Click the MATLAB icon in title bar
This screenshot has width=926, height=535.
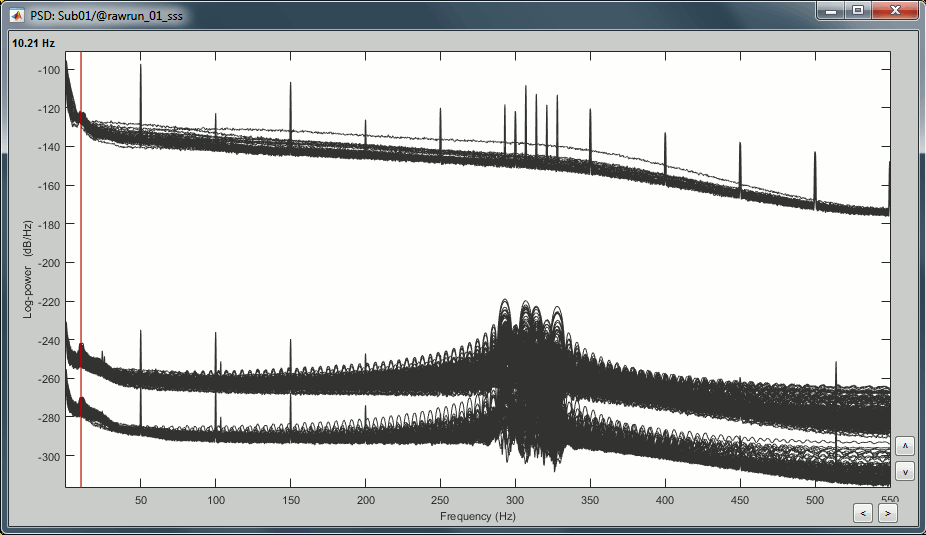17,15
